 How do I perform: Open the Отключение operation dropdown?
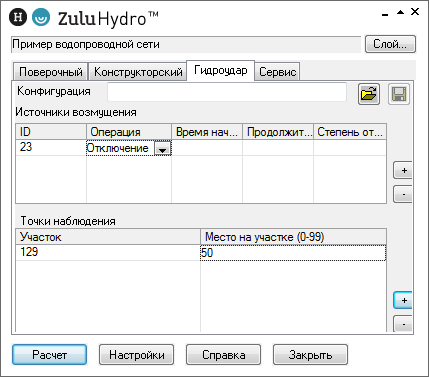[163, 149]
